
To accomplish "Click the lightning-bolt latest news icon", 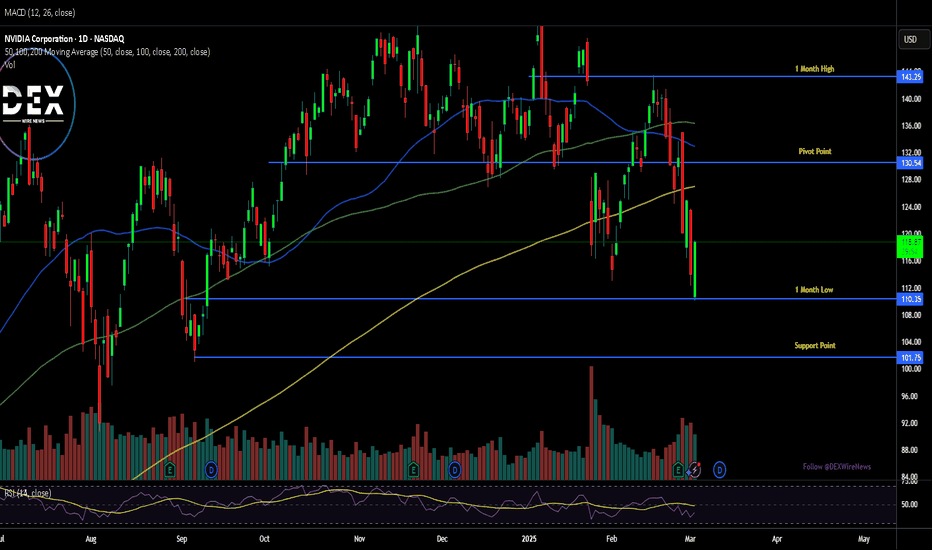I will click(694, 470).
